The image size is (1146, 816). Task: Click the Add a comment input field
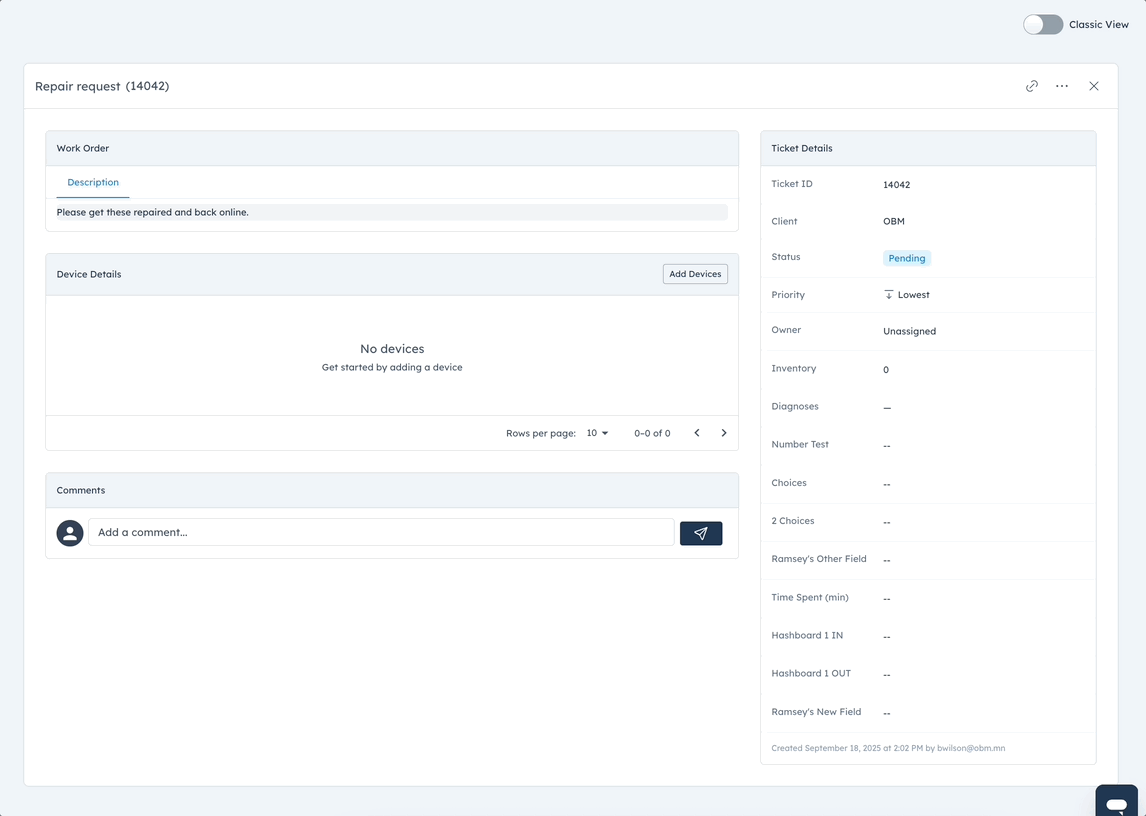[380, 532]
